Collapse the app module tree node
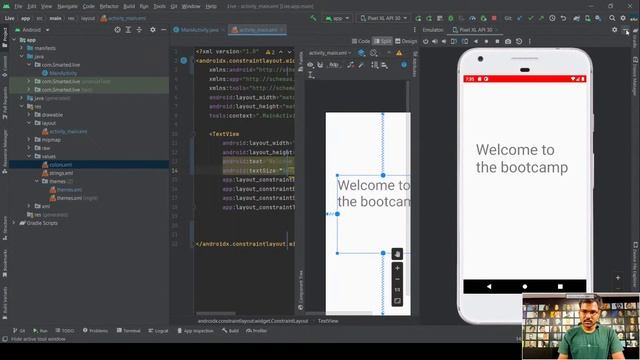This screenshot has width=640, height=360. point(14,40)
